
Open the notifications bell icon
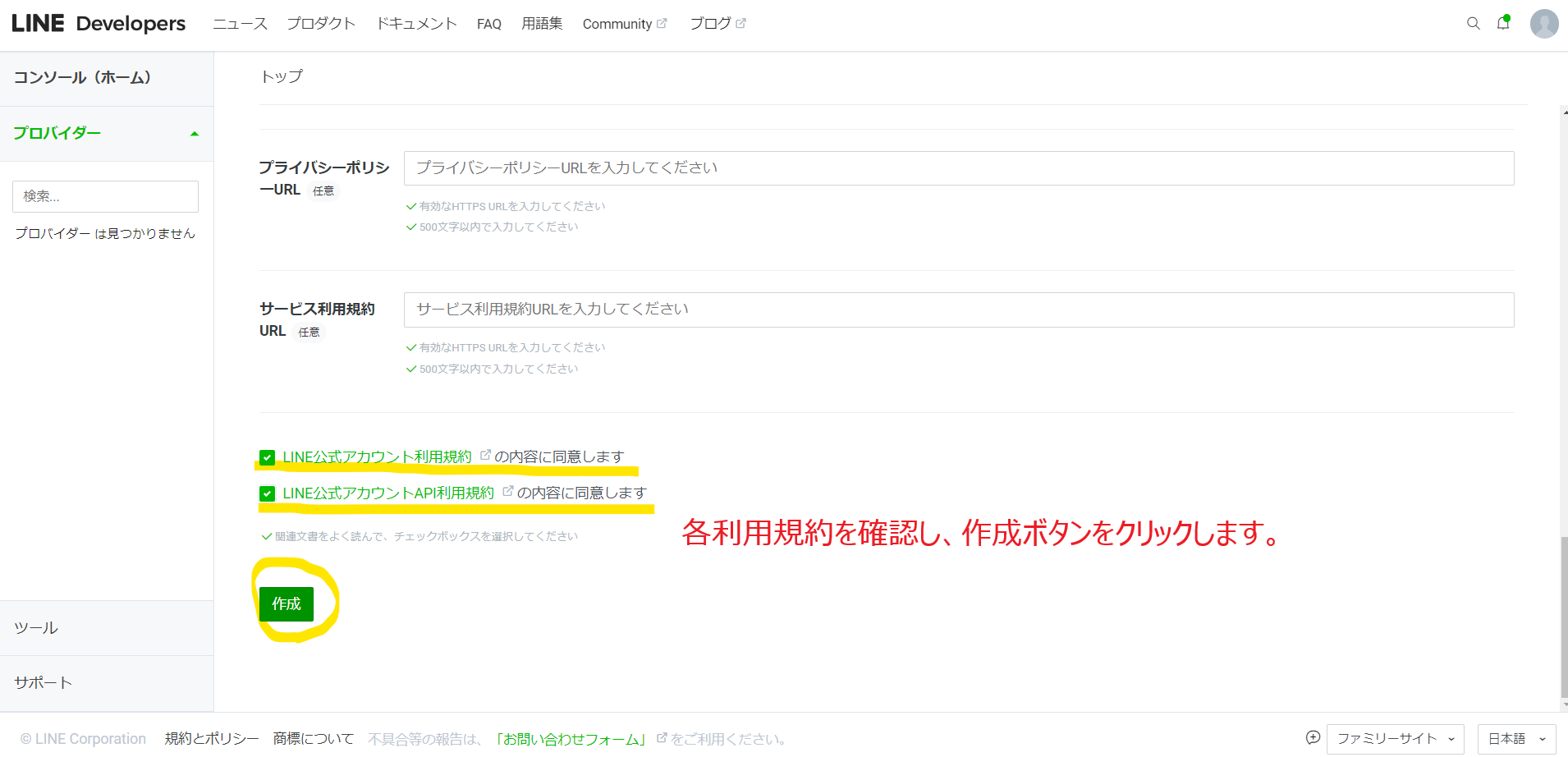click(x=1503, y=23)
